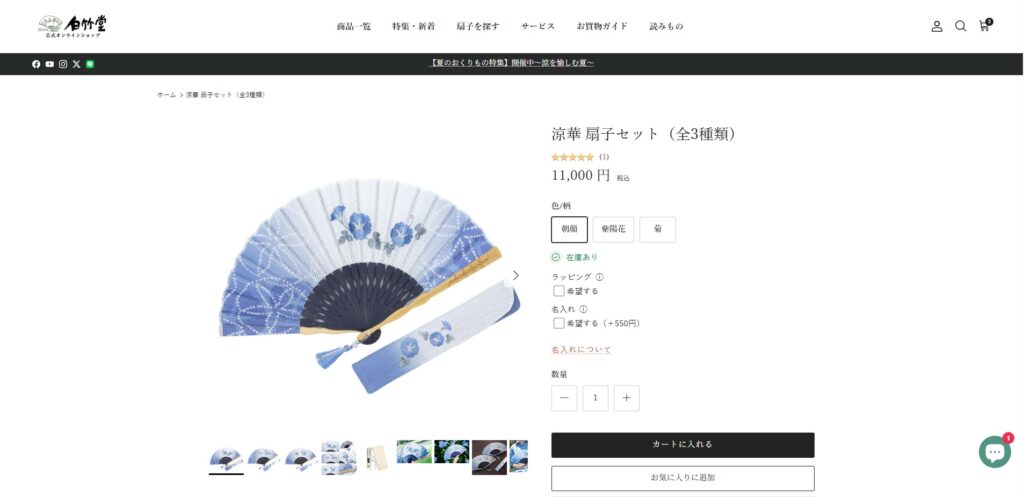The height and width of the screenshot is (497, 1024).
Task: Select the 紫陽花 pattern option
Action: point(613,229)
